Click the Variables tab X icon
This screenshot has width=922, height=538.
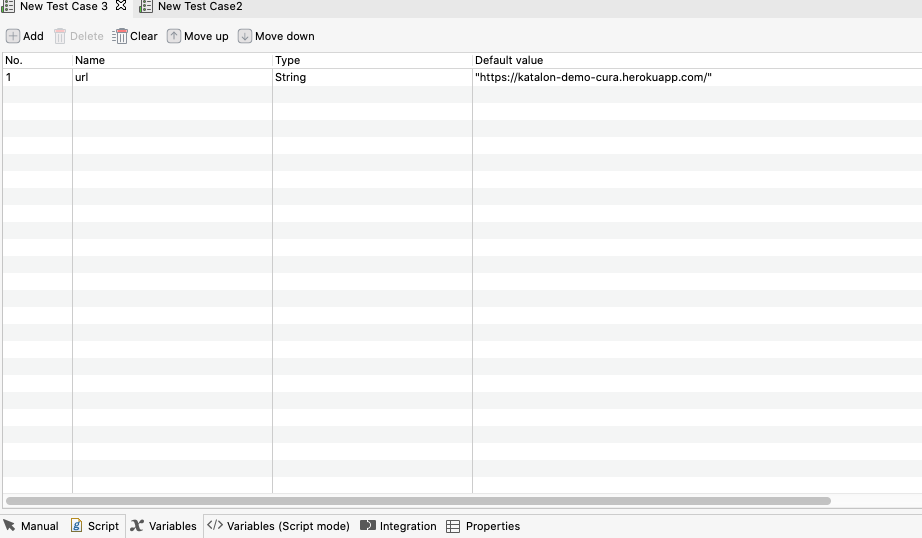[137, 526]
